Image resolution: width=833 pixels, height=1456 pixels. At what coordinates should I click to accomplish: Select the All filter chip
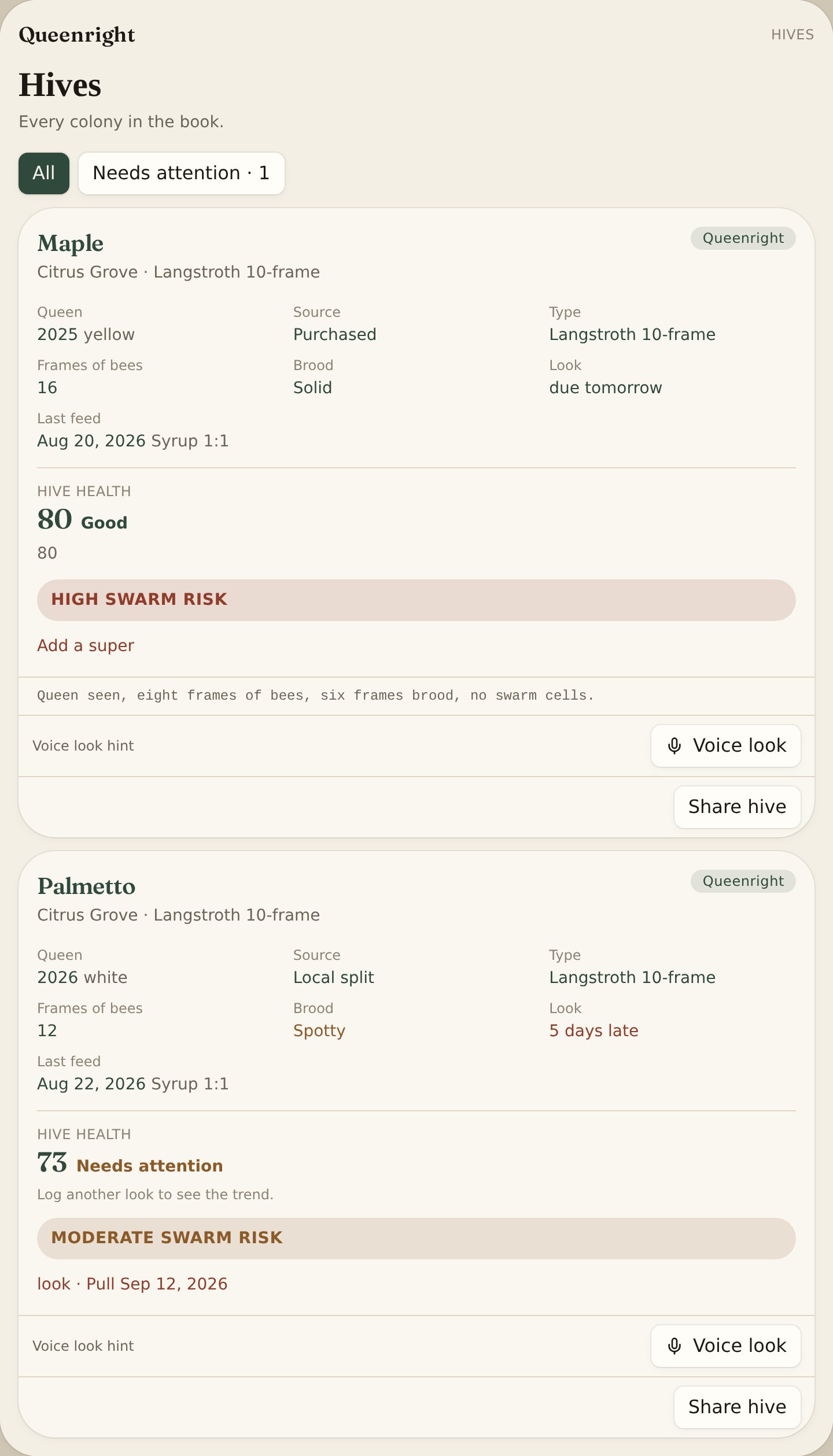click(x=44, y=173)
